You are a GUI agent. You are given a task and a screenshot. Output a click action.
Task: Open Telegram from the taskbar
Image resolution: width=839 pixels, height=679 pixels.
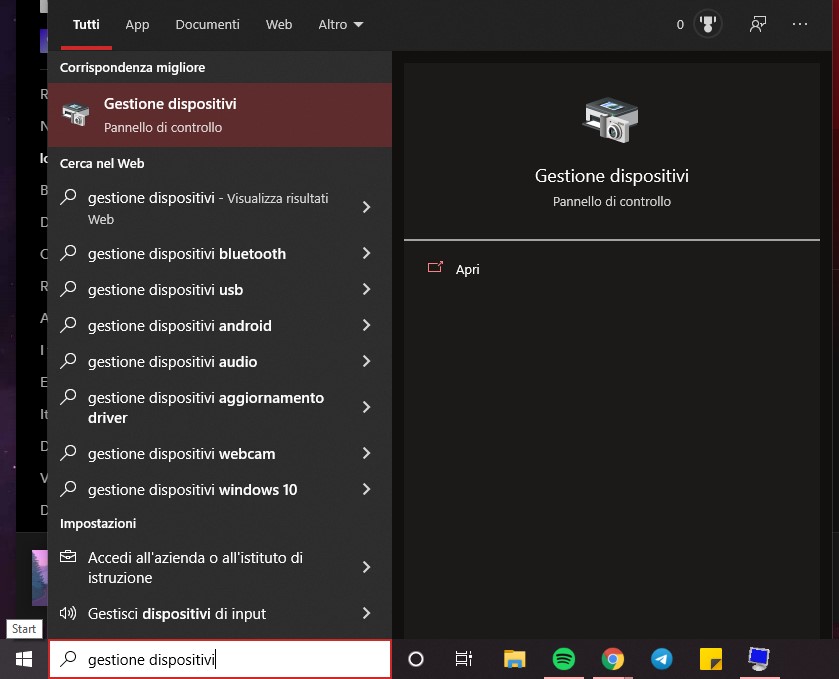pyautogui.click(x=662, y=659)
